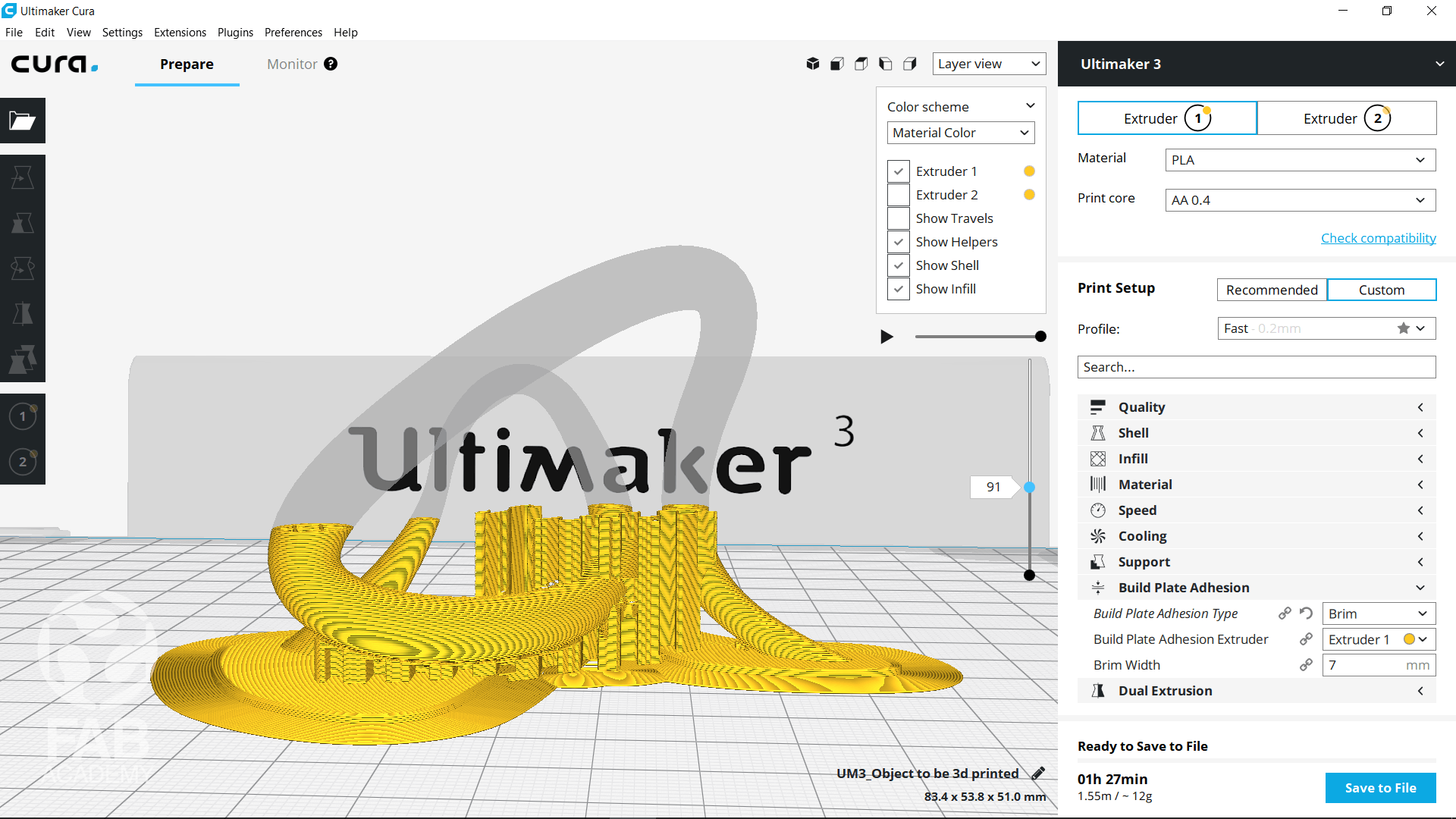Image resolution: width=1456 pixels, height=819 pixels.
Task: Open the Extensions menu
Action: coord(180,33)
